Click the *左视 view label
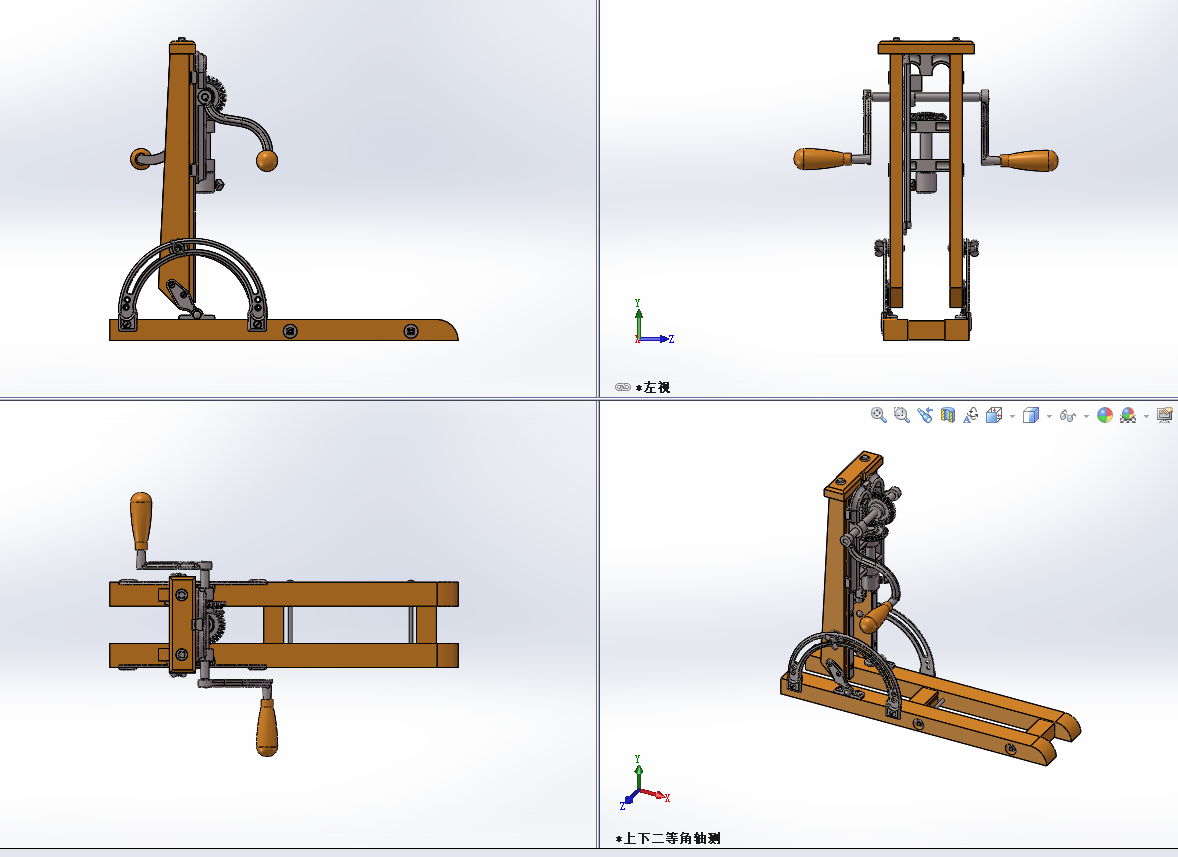1178x857 pixels. point(653,388)
